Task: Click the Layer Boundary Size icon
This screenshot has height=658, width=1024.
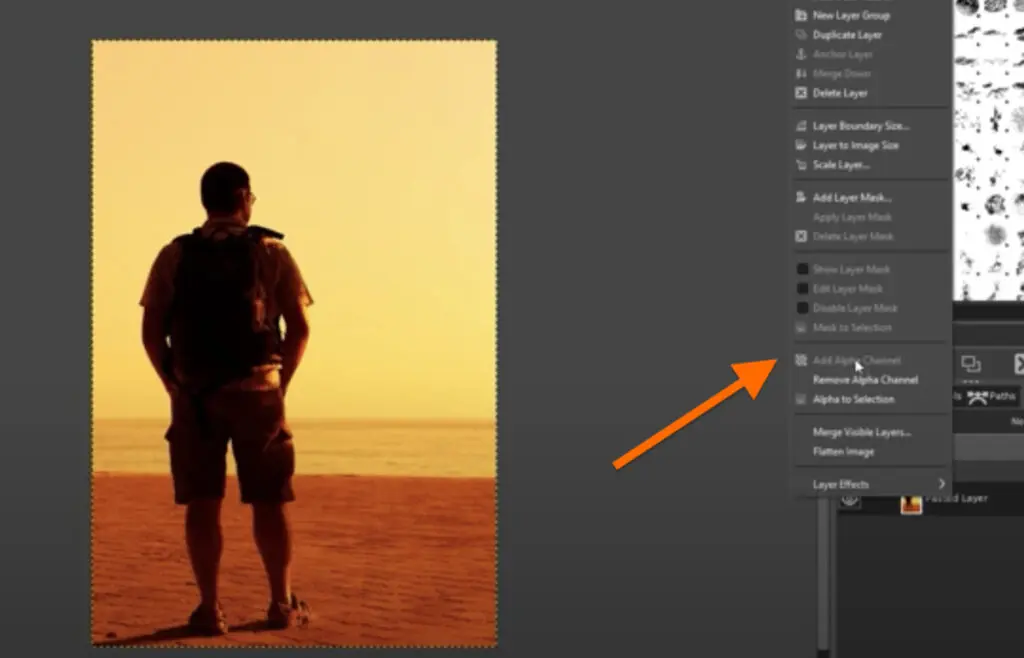Action: pyautogui.click(x=801, y=126)
